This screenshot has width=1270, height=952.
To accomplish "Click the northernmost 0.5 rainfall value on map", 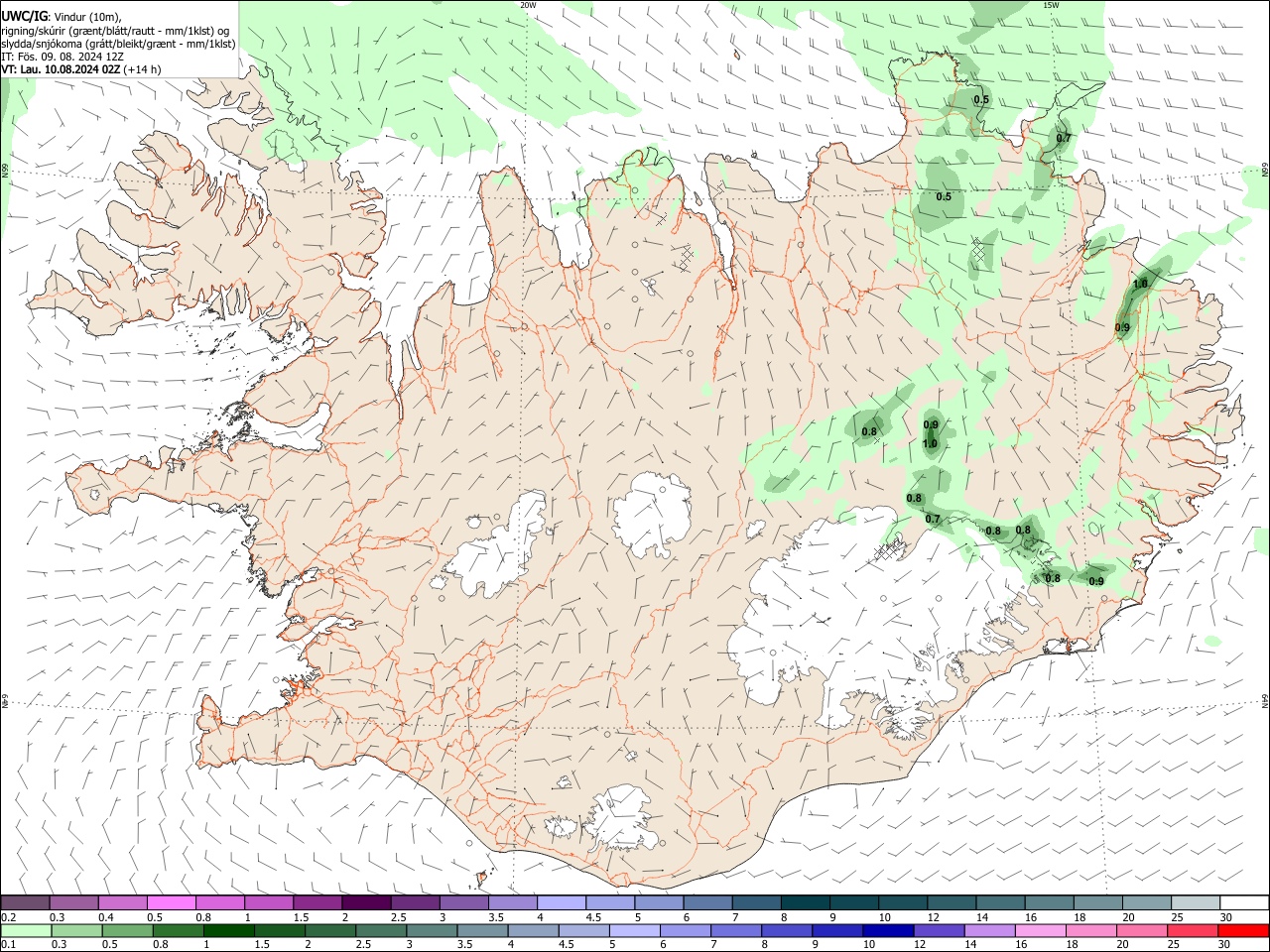I will [x=981, y=99].
